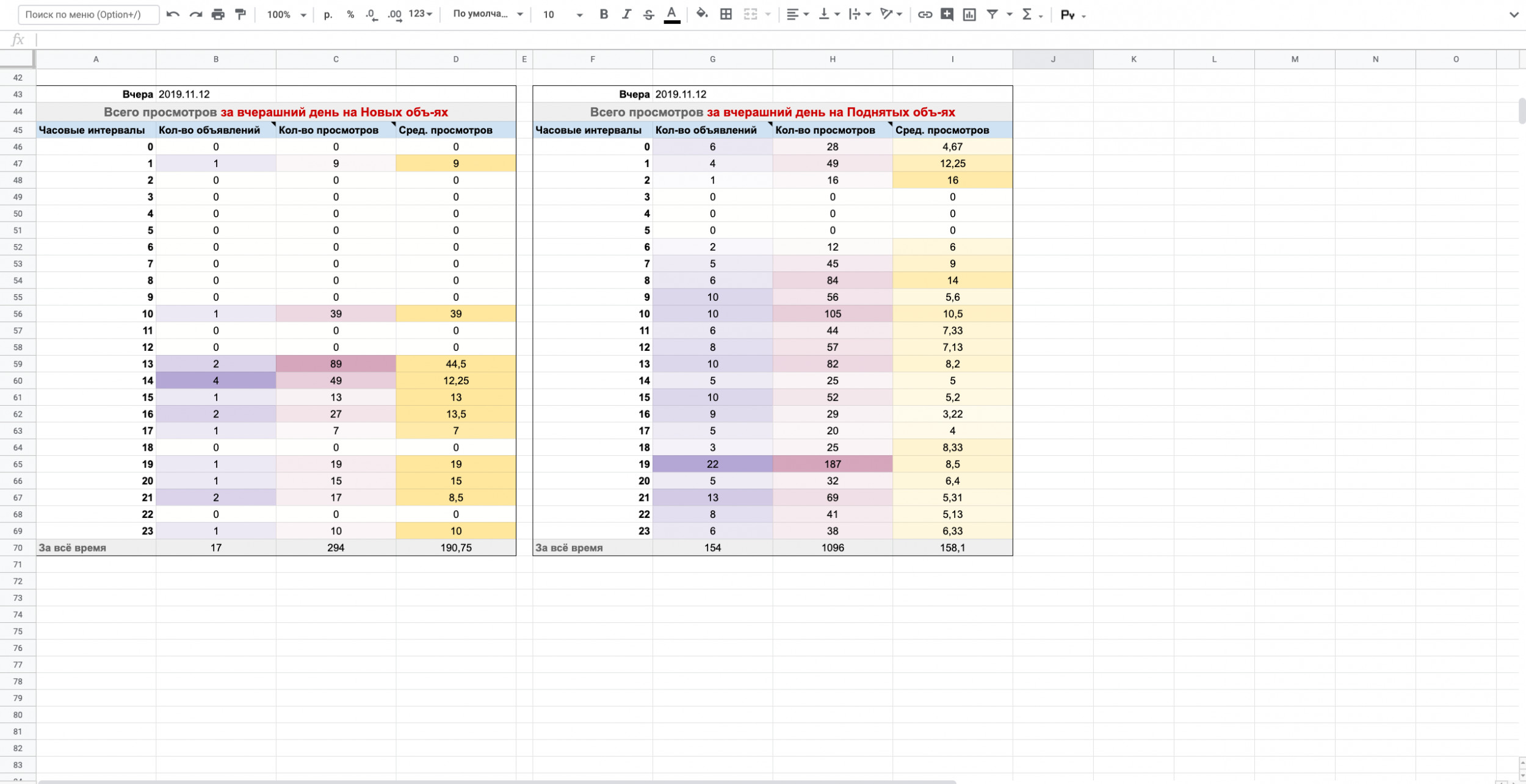This screenshot has width=1526, height=784.
Task: Select the cell with value 44,5
Action: tap(456, 364)
